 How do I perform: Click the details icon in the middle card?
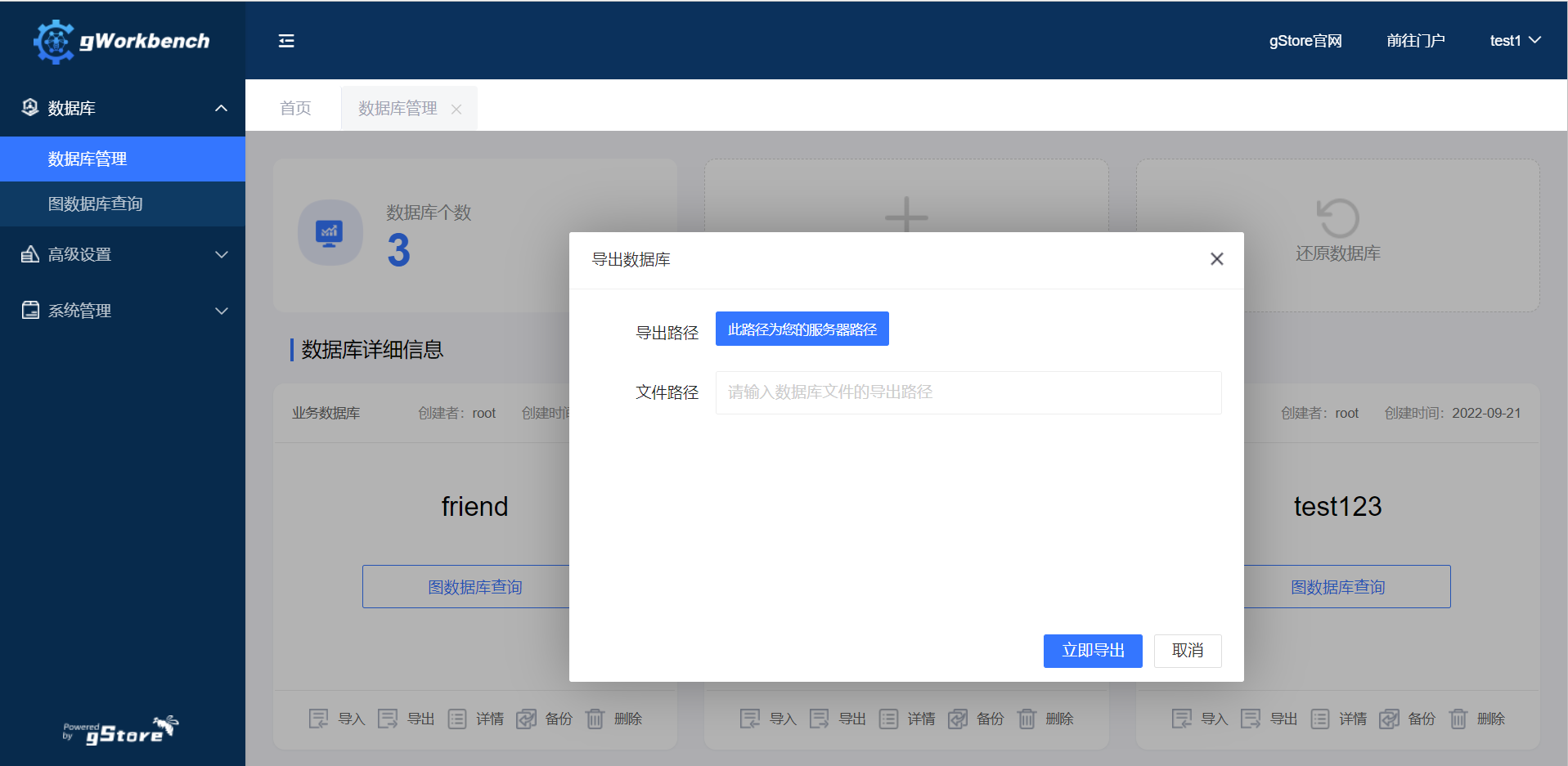coord(888,719)
